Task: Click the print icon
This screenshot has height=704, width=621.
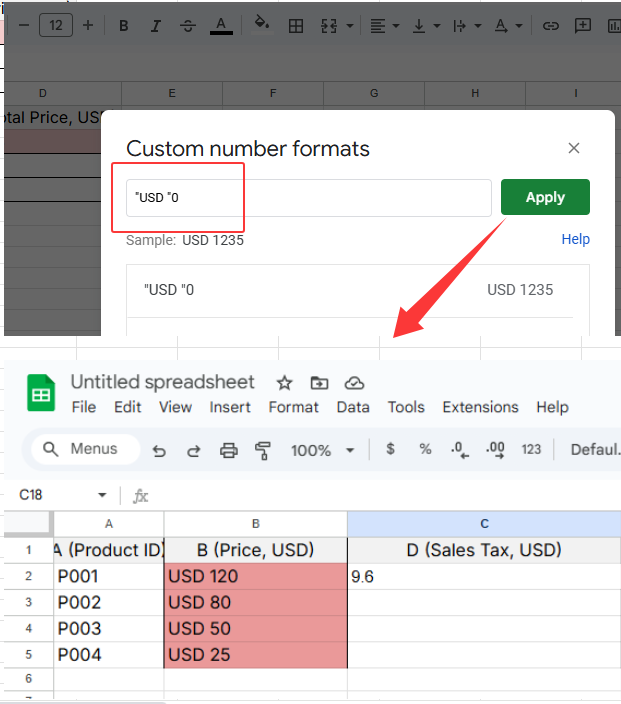Action: [x=228, y=451]
